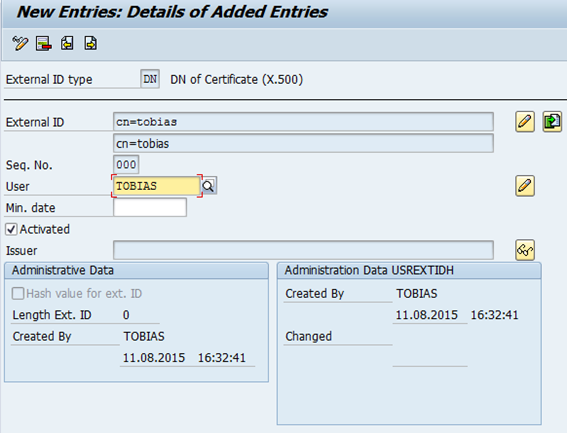
Task: Click the delete entry toolbar icon
Action: pos(43,43)
